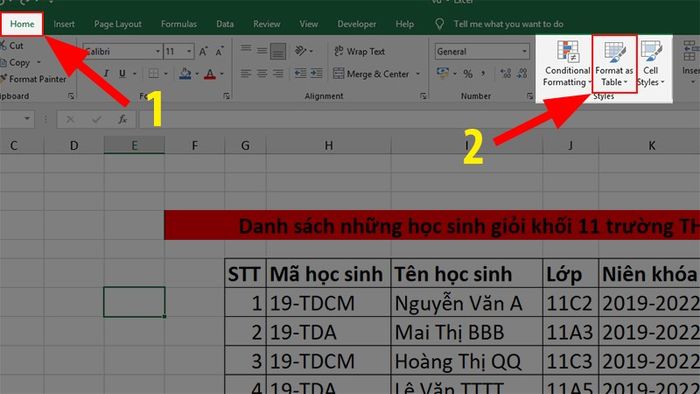
Task: Switch to the Insert tab
Action: click(x=64, y=24)
